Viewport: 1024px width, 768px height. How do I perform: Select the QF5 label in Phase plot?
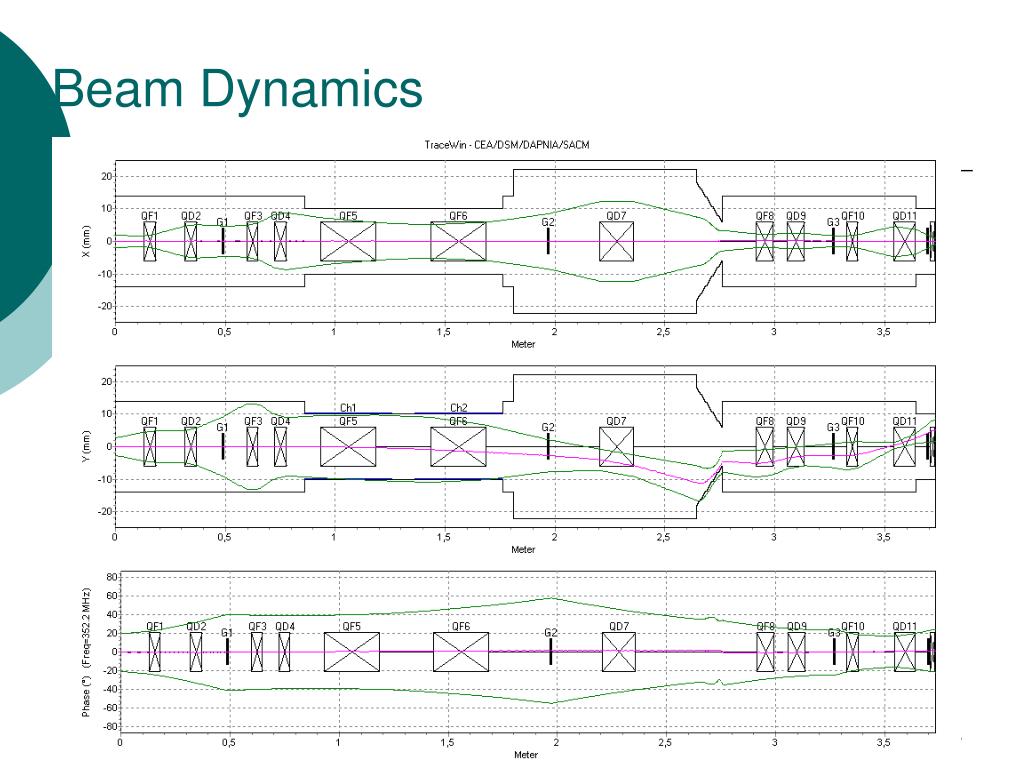[x=351, y=626]
